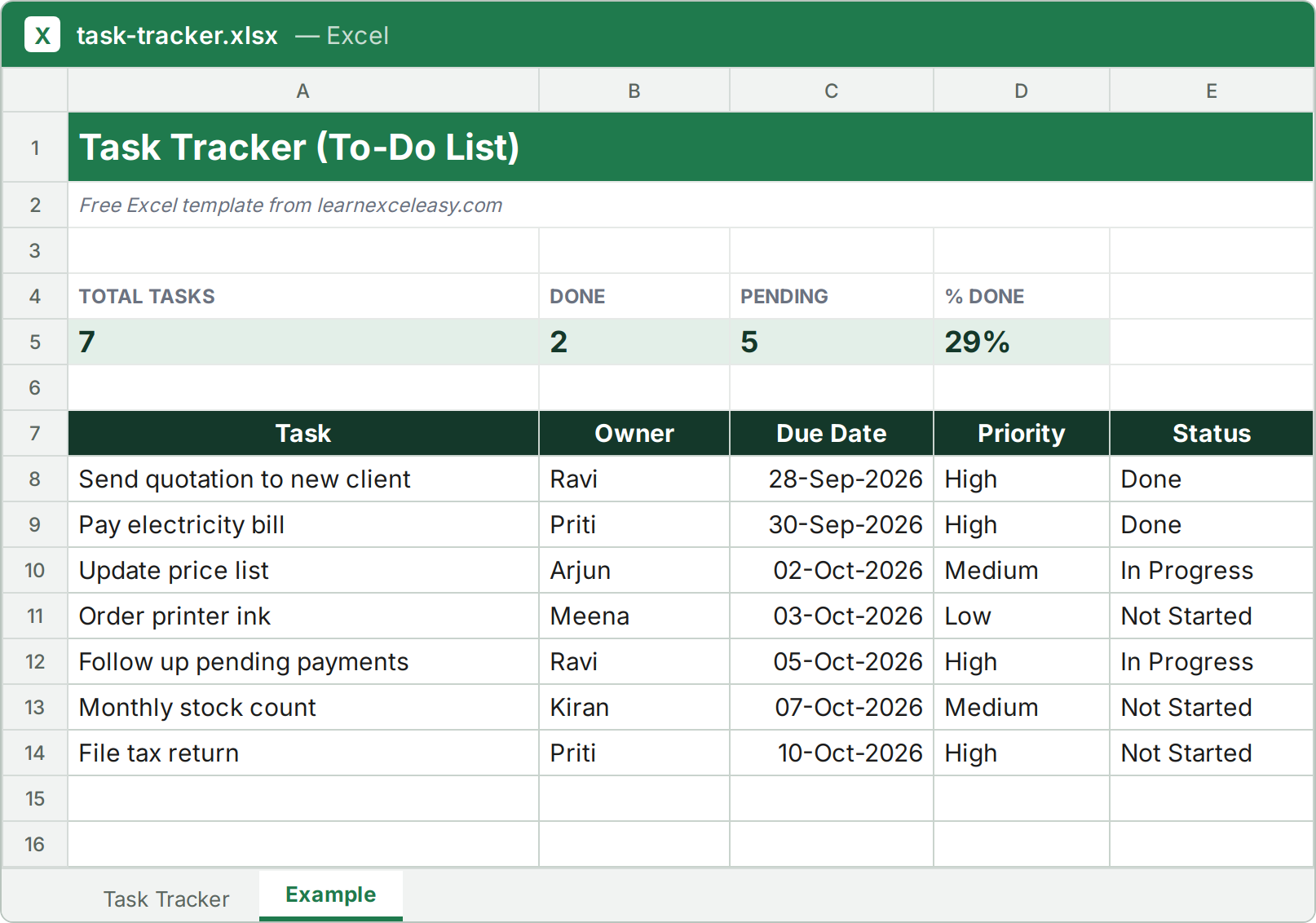Image resolution: width=1316 pixels, height=923 pixels.
Task: Switch to the Task Tracker sheet tab
Action: click(x=166, y=899)
